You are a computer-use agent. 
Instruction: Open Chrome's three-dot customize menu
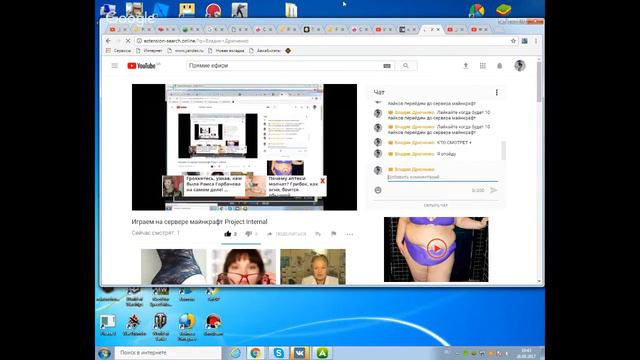(x=536, y=41)
